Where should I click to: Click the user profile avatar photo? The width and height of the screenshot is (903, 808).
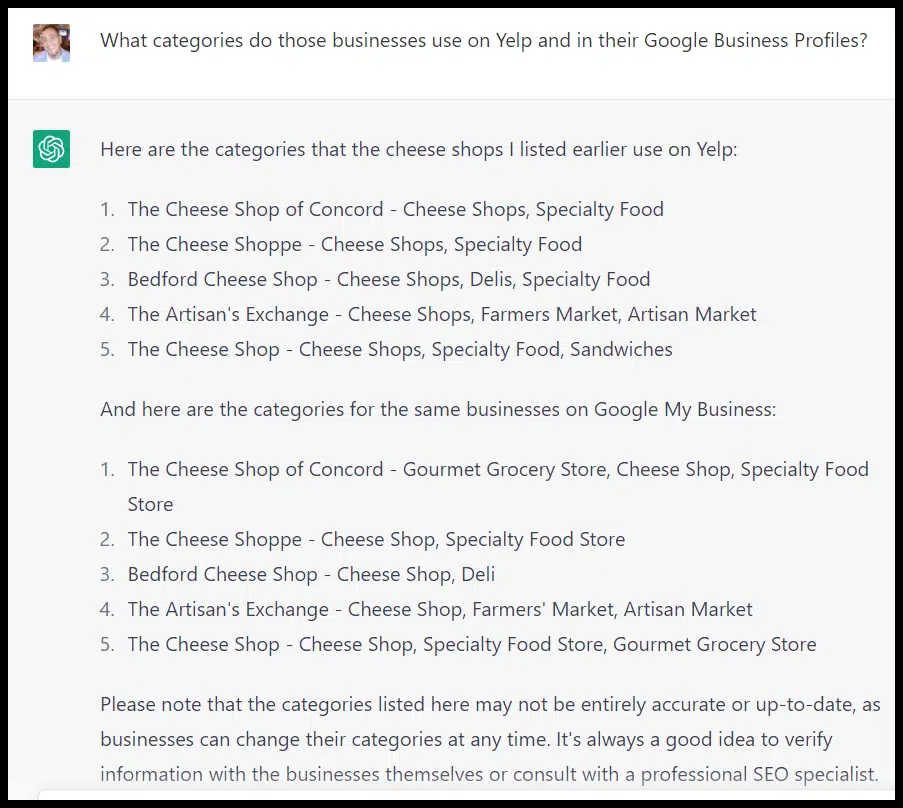(x=51, y=43)
